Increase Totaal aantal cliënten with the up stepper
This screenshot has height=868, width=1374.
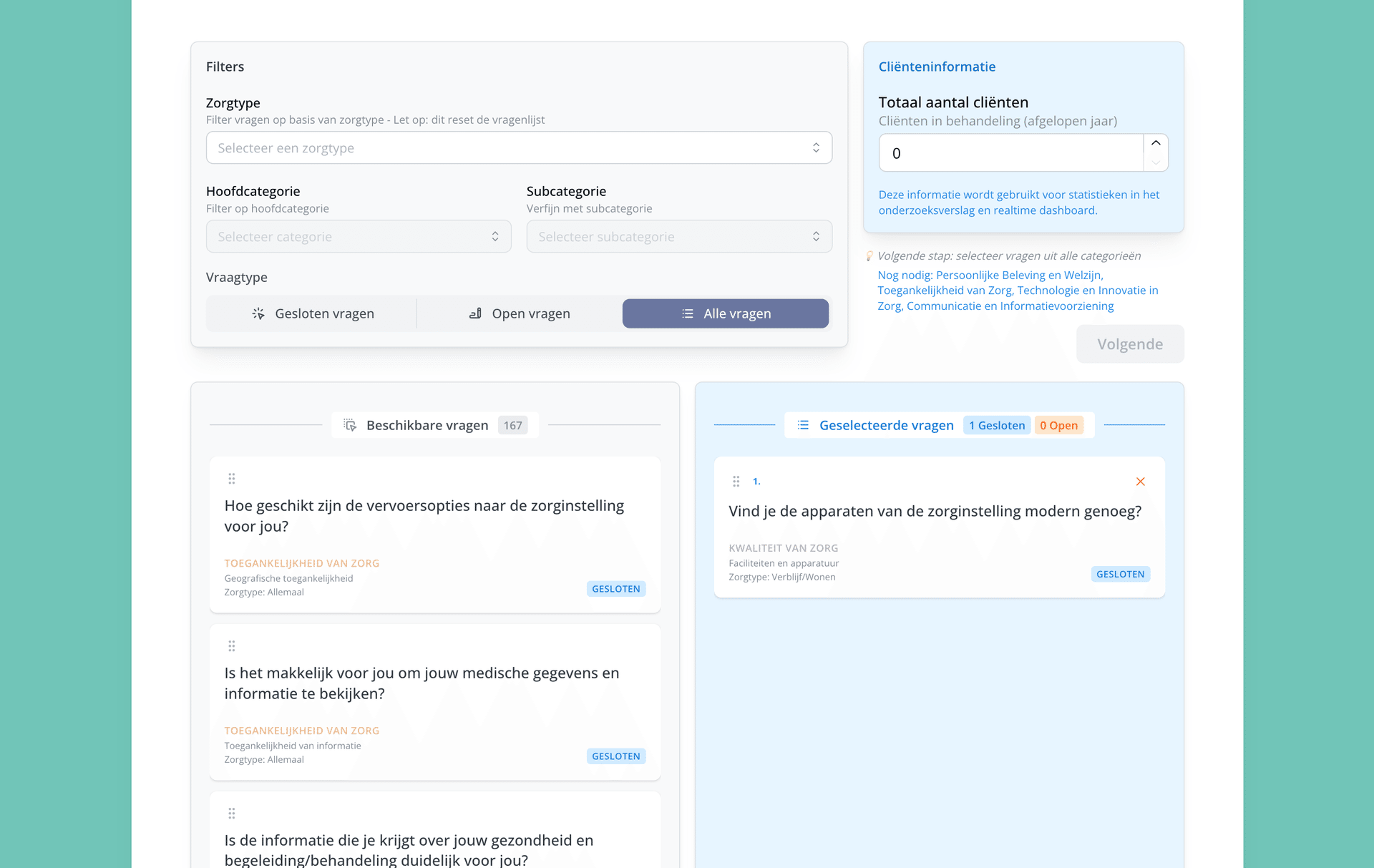pyautogui.click(x=1155, y=143)
